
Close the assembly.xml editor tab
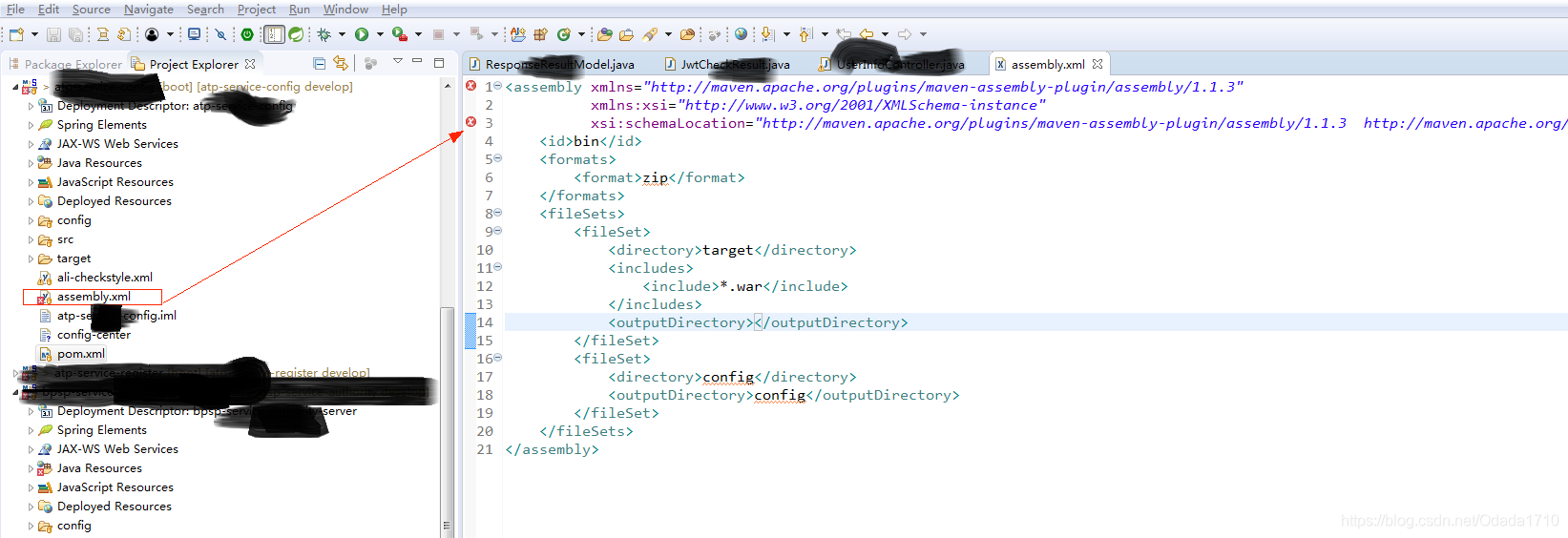pos(1098,64)
